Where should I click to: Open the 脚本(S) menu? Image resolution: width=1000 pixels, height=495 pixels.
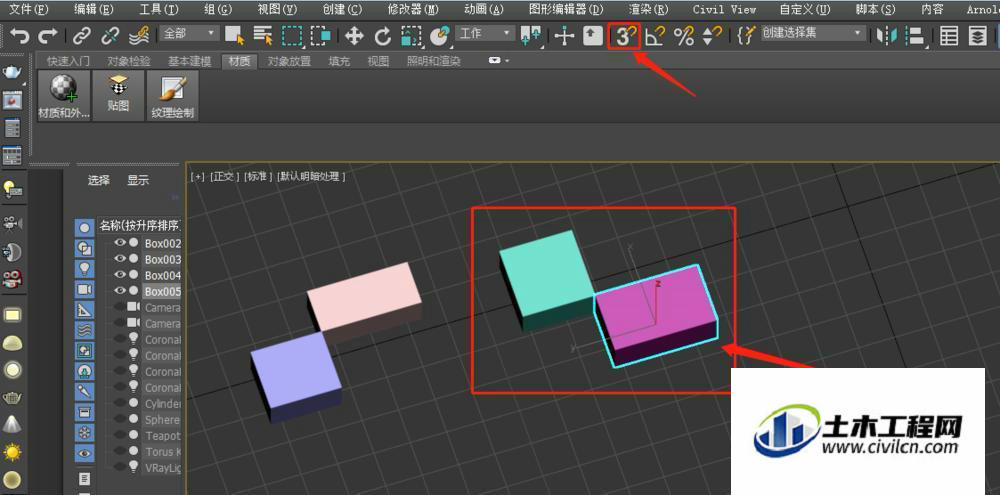point(875,10)
